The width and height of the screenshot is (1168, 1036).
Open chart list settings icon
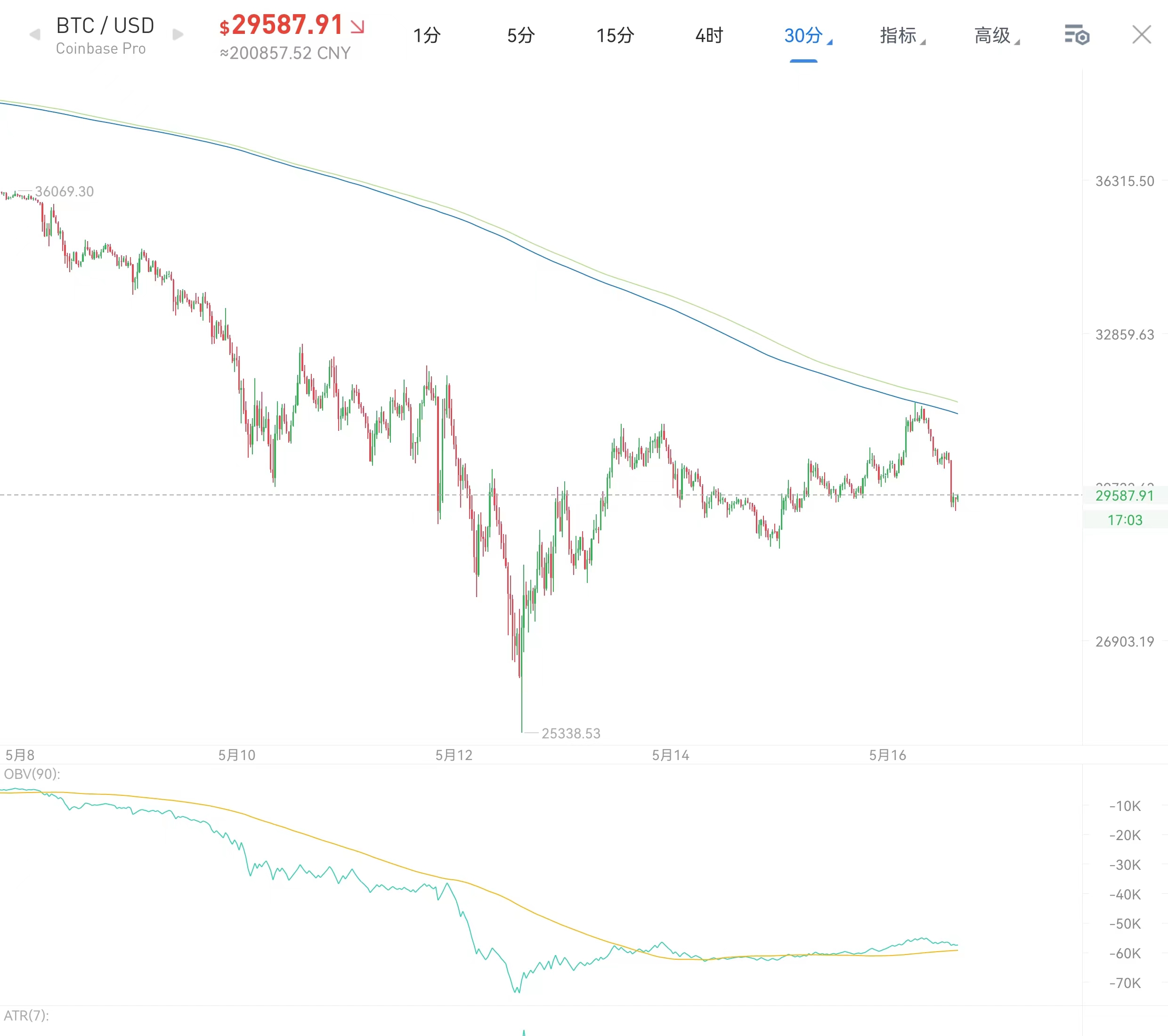(x=1077, y=35)
